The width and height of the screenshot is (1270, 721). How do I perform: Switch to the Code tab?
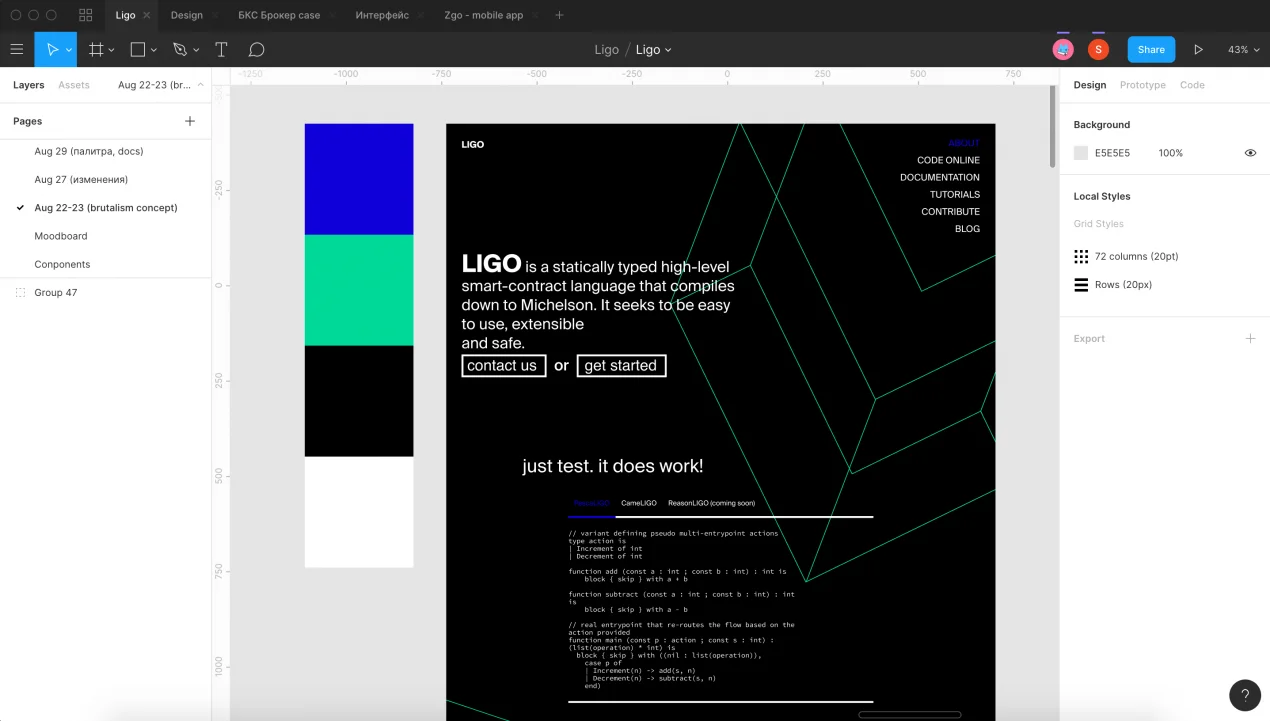(1192, 85)
